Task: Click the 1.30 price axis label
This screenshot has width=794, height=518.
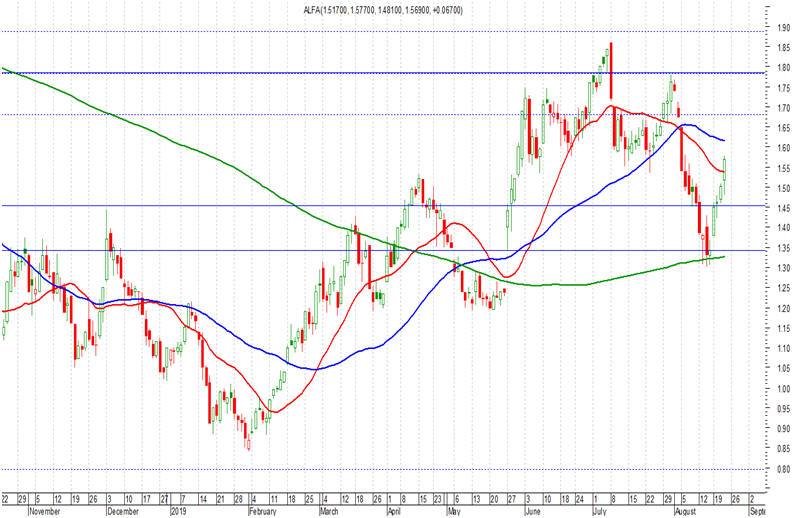Action: (x=784, y=268)
